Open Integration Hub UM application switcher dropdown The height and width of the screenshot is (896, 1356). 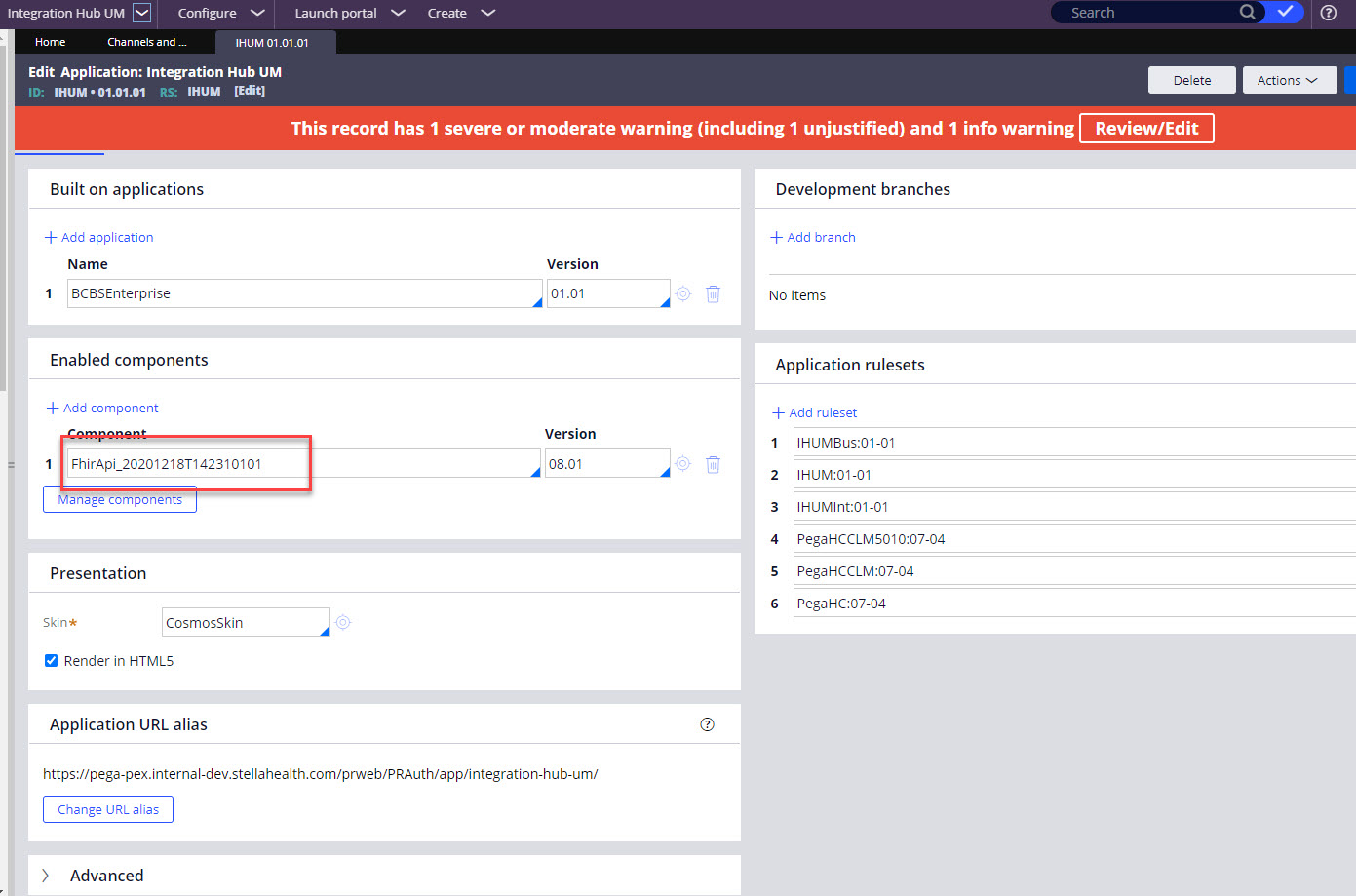(x=142, y=13)
